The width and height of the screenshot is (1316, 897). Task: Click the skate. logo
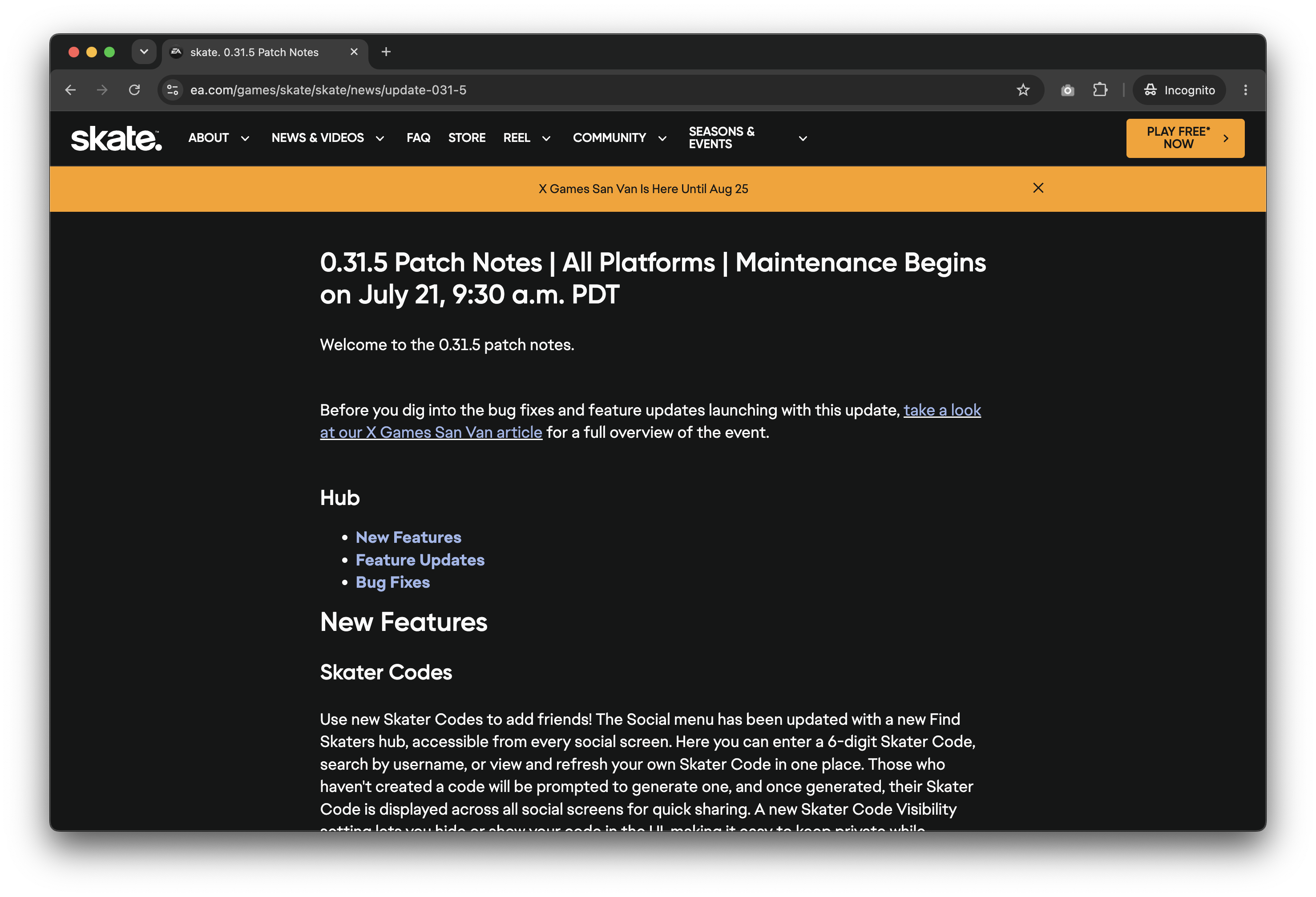tap(116, 138)
